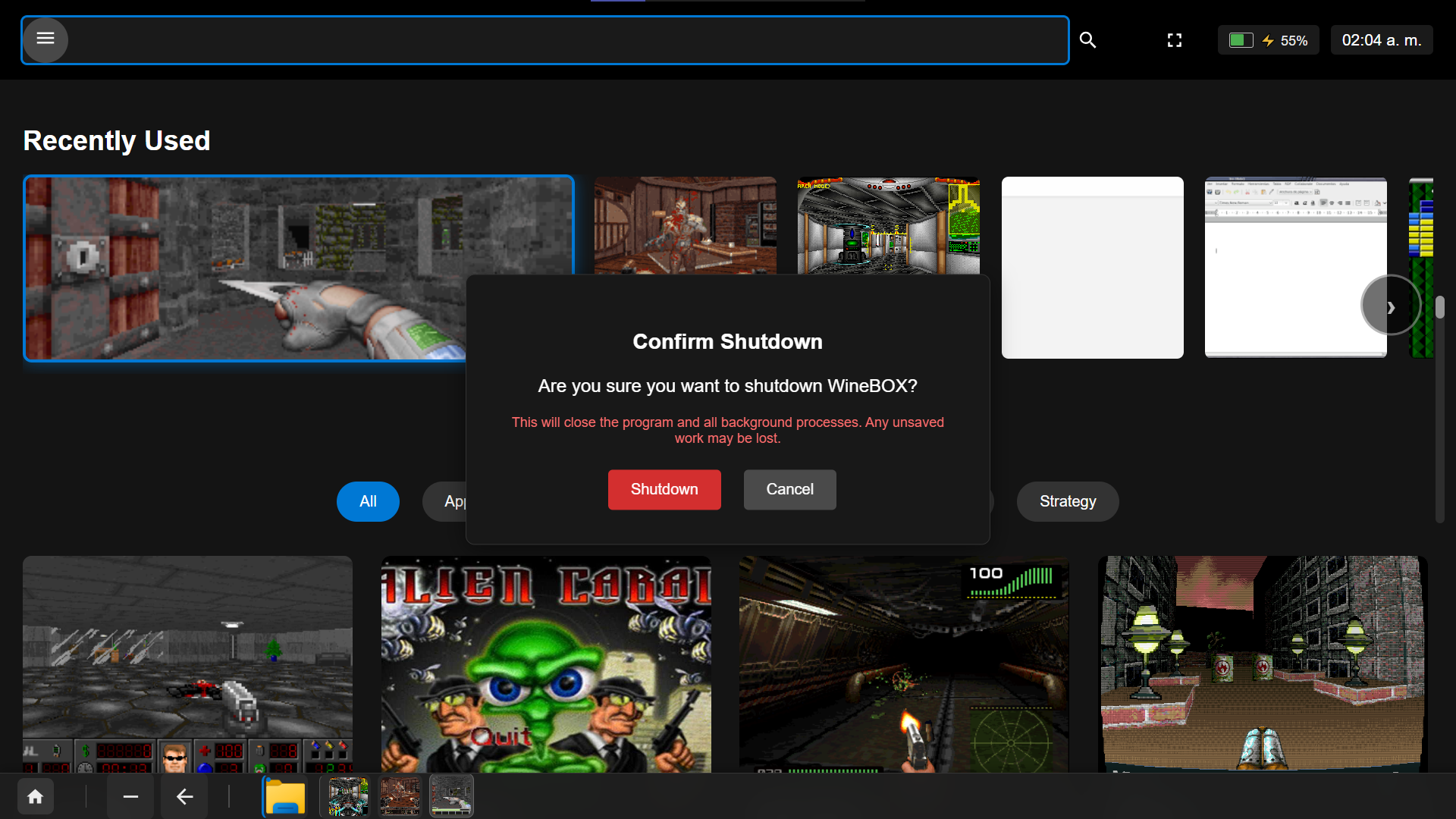Open the blank white recently used thumbnail
This screenshot has height=819, width=1456.
coord(1092,268)
